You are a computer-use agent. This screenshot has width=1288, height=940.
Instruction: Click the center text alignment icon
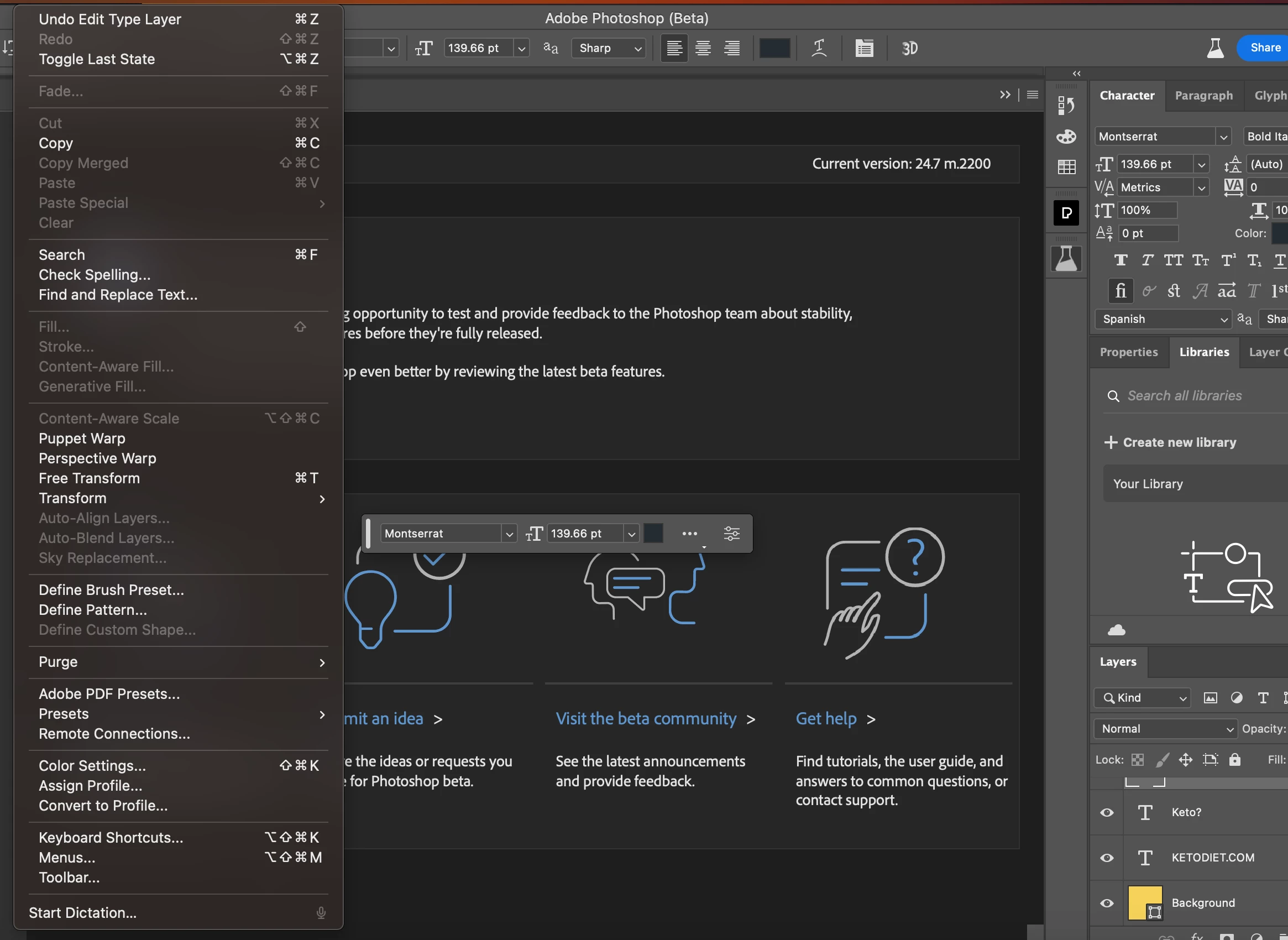point(703,48)
